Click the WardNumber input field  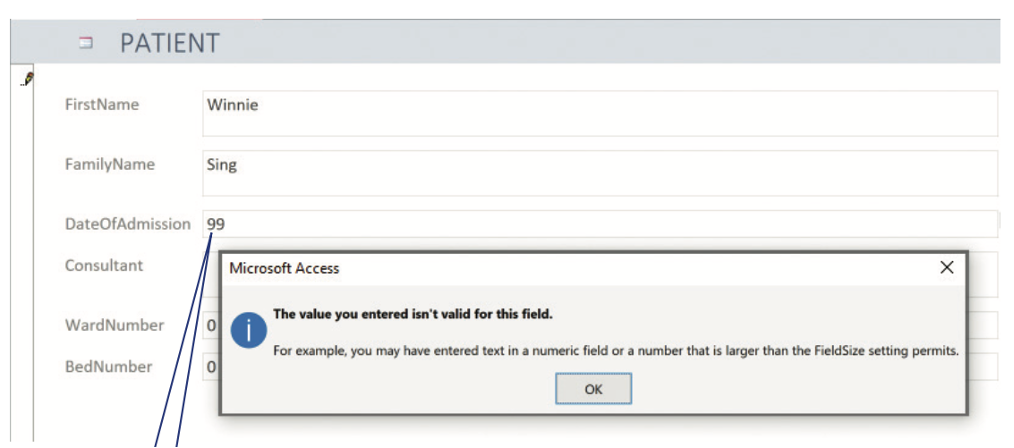[x=211, y=326]
